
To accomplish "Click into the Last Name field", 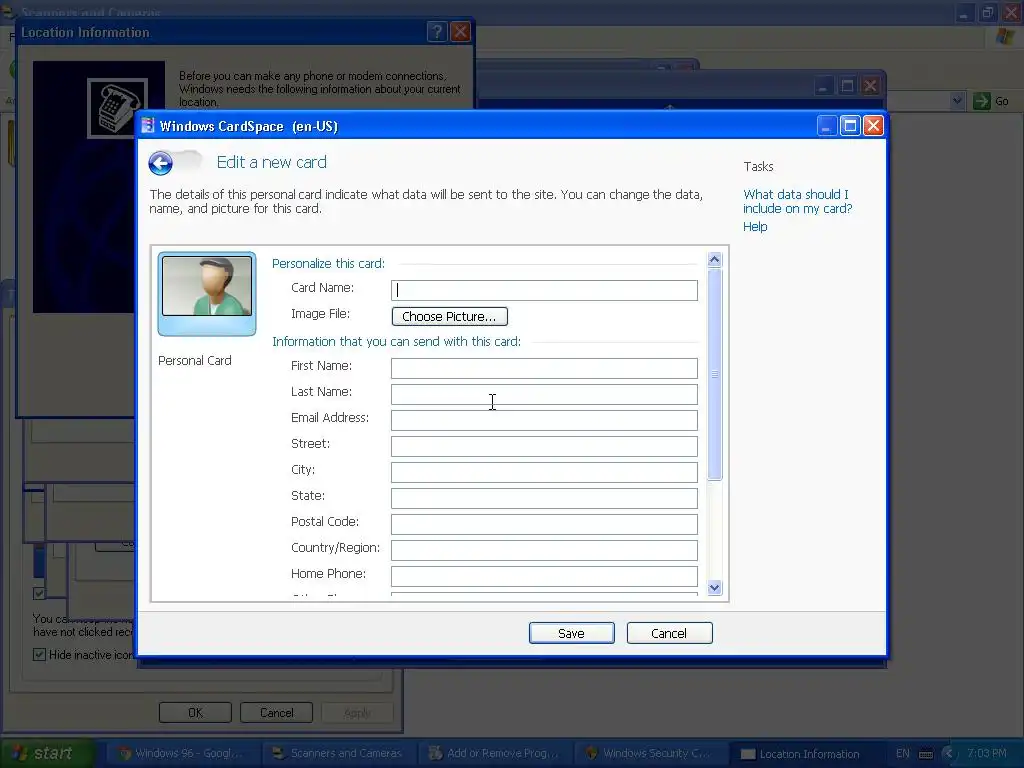I will click(x=544, y=394).
